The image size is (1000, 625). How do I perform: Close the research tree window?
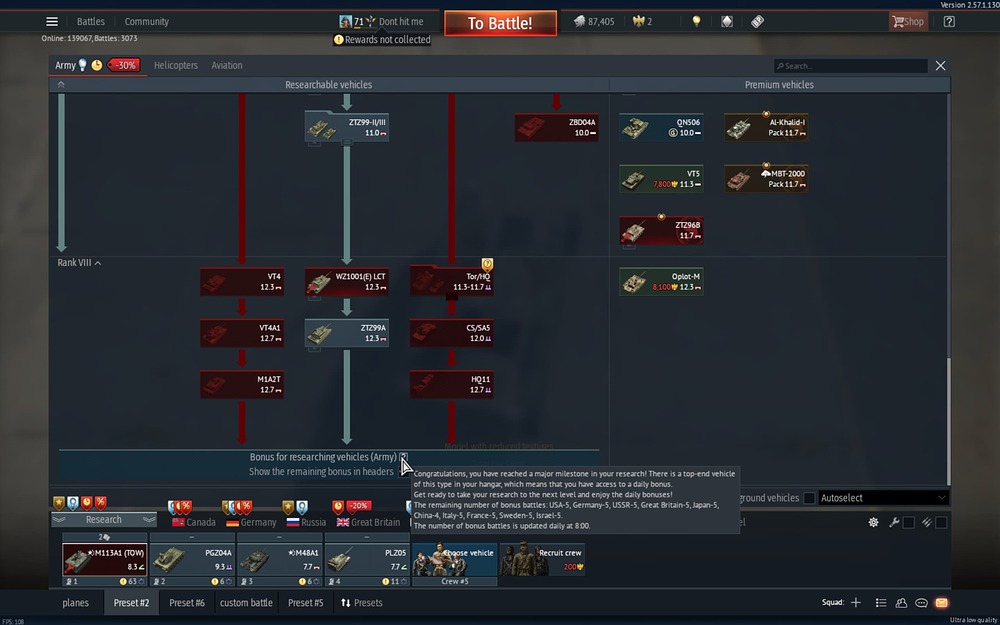point(941,66)
